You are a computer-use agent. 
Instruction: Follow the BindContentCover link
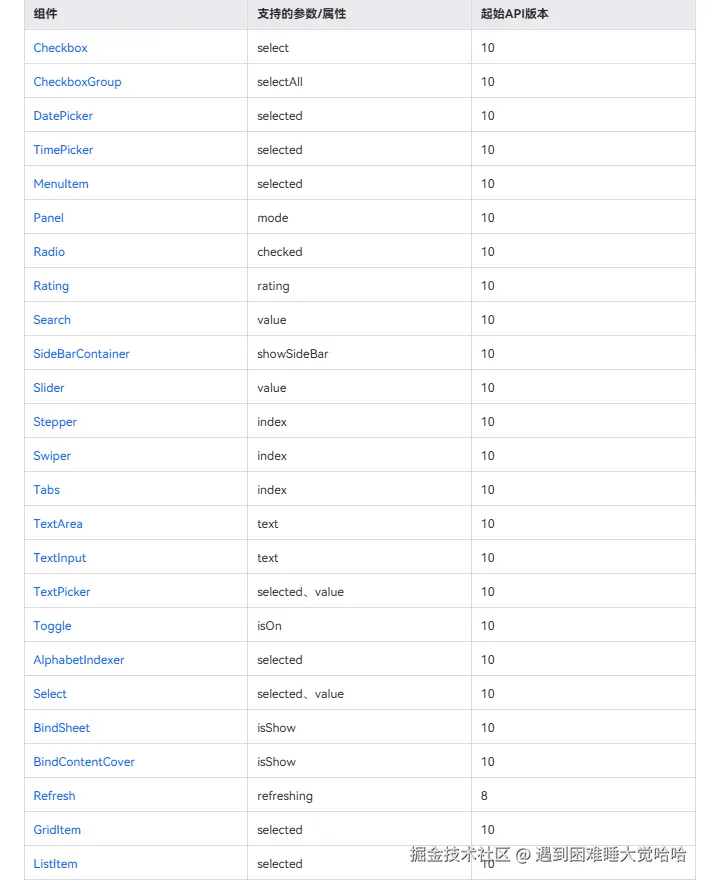[x=84, y=762]
